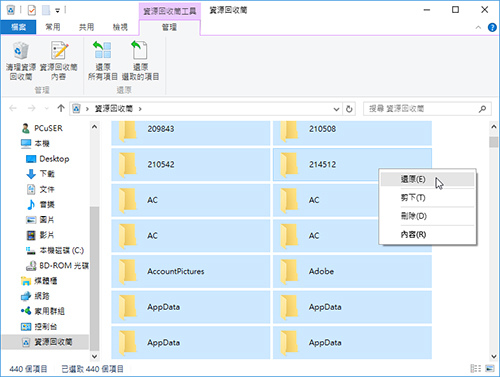The width and height of the screenshot is (500, 377).
Task: Click the Recycle Bin icon in address bar
Action: (x=76, y=109)
